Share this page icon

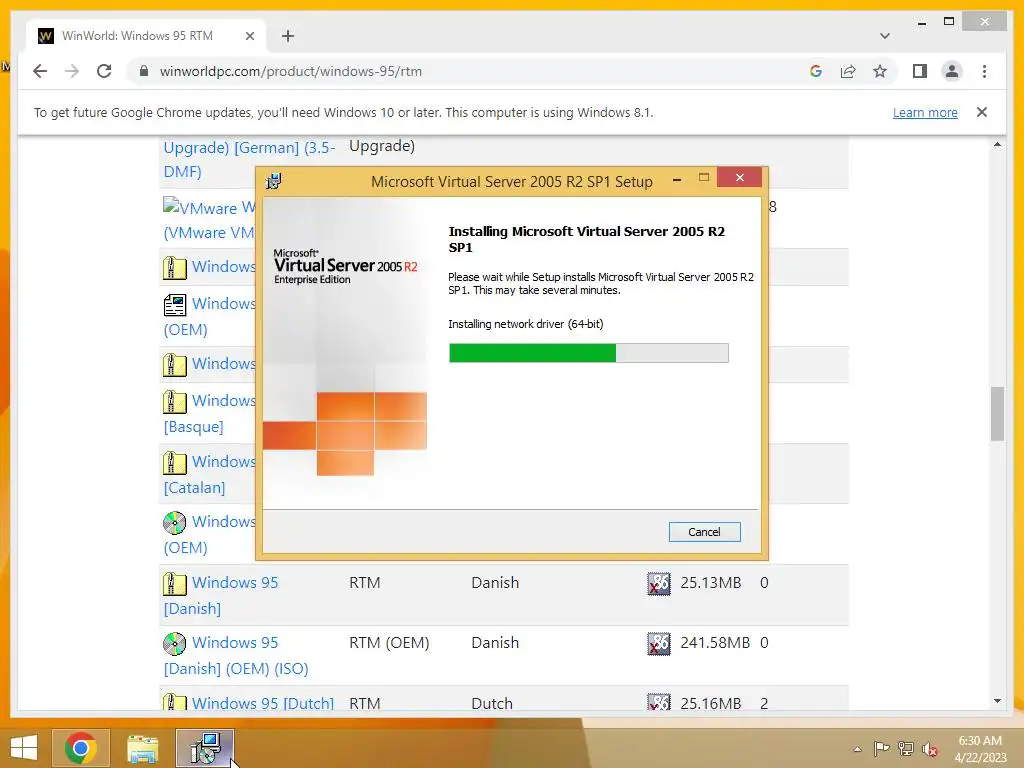click(x=848, y=71)
